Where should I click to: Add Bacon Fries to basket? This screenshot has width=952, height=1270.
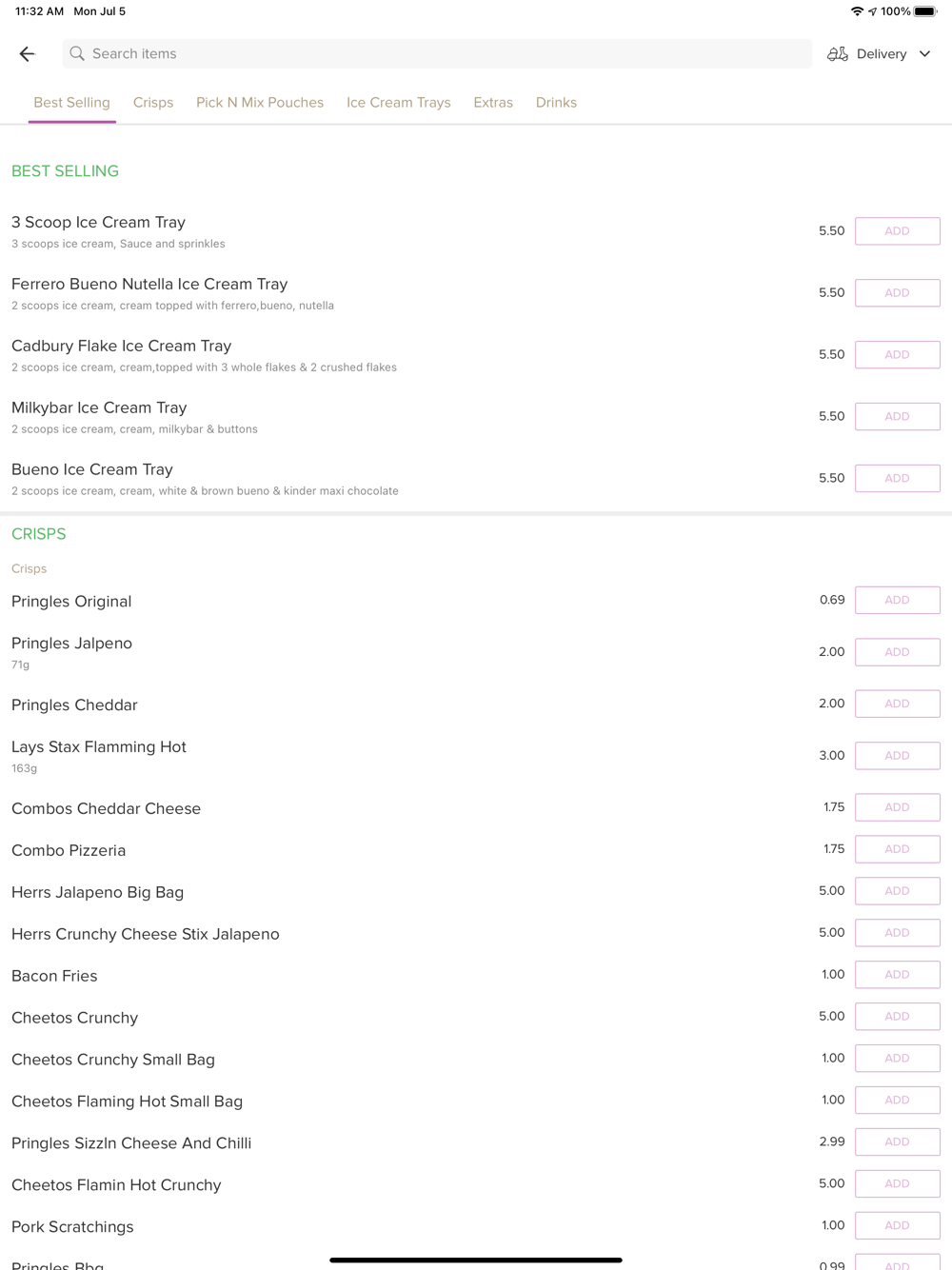898,975
